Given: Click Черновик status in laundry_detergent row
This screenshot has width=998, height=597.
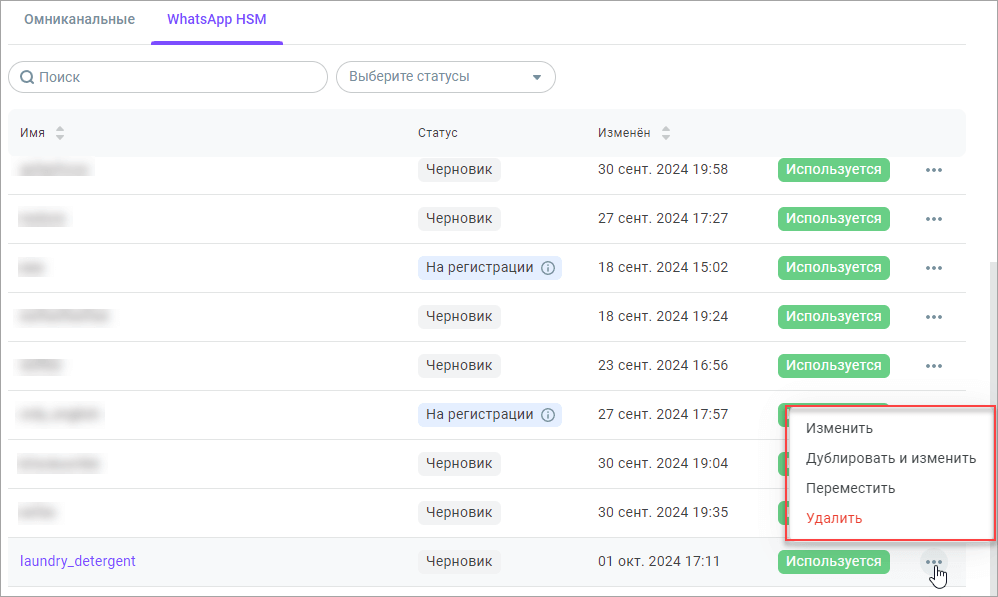Looking at the screenshot, I should coord(459,562).
